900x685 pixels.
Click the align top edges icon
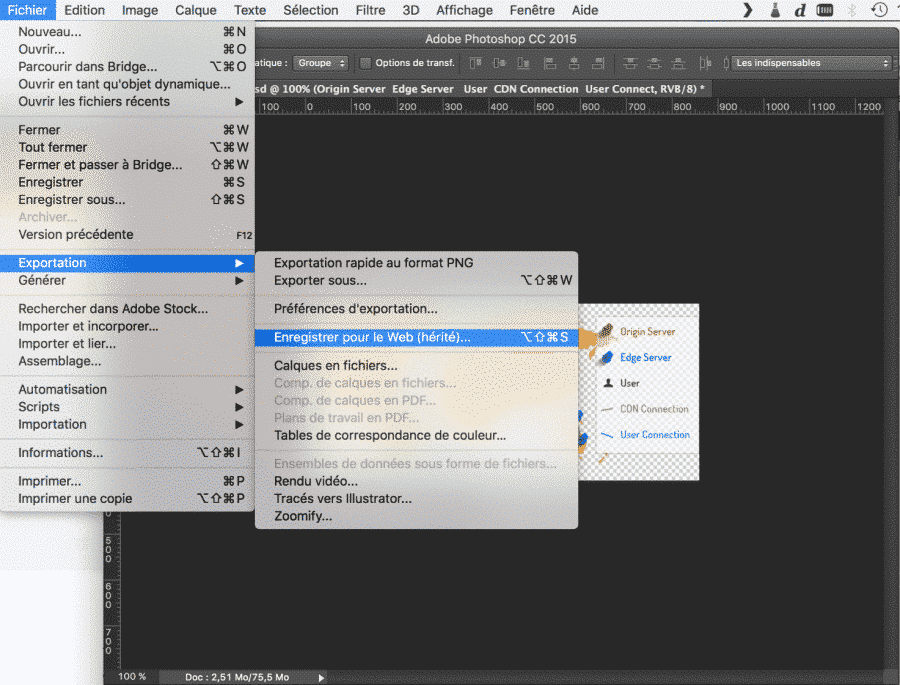pos(476,63)
